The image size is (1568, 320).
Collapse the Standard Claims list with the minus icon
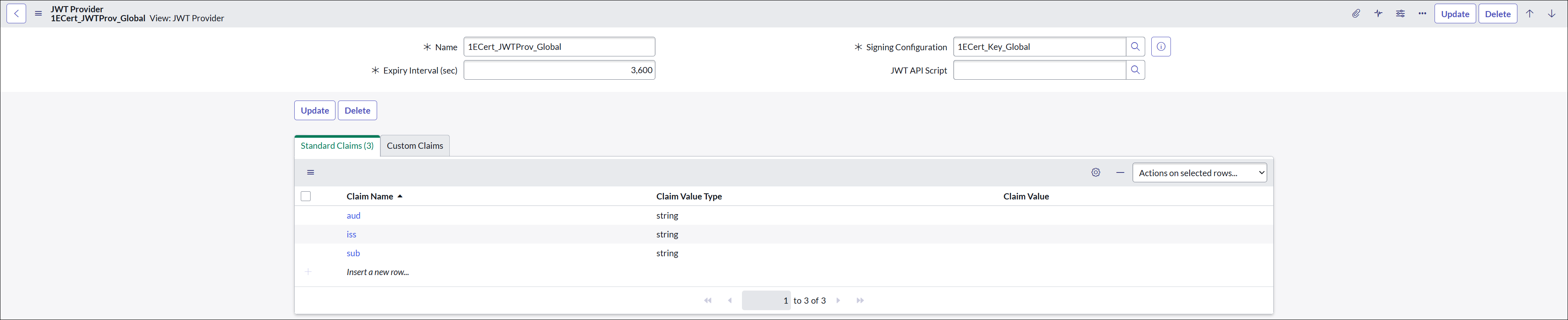coord(1120,172)
